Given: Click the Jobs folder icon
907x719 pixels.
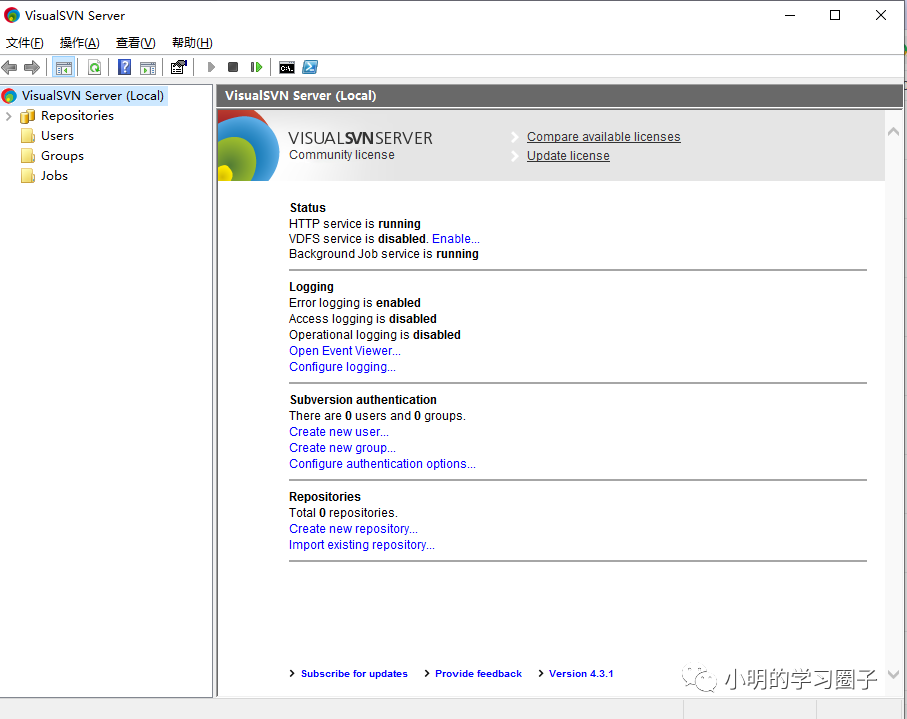Looking at the screenshot, I should (x=28, y=176).
